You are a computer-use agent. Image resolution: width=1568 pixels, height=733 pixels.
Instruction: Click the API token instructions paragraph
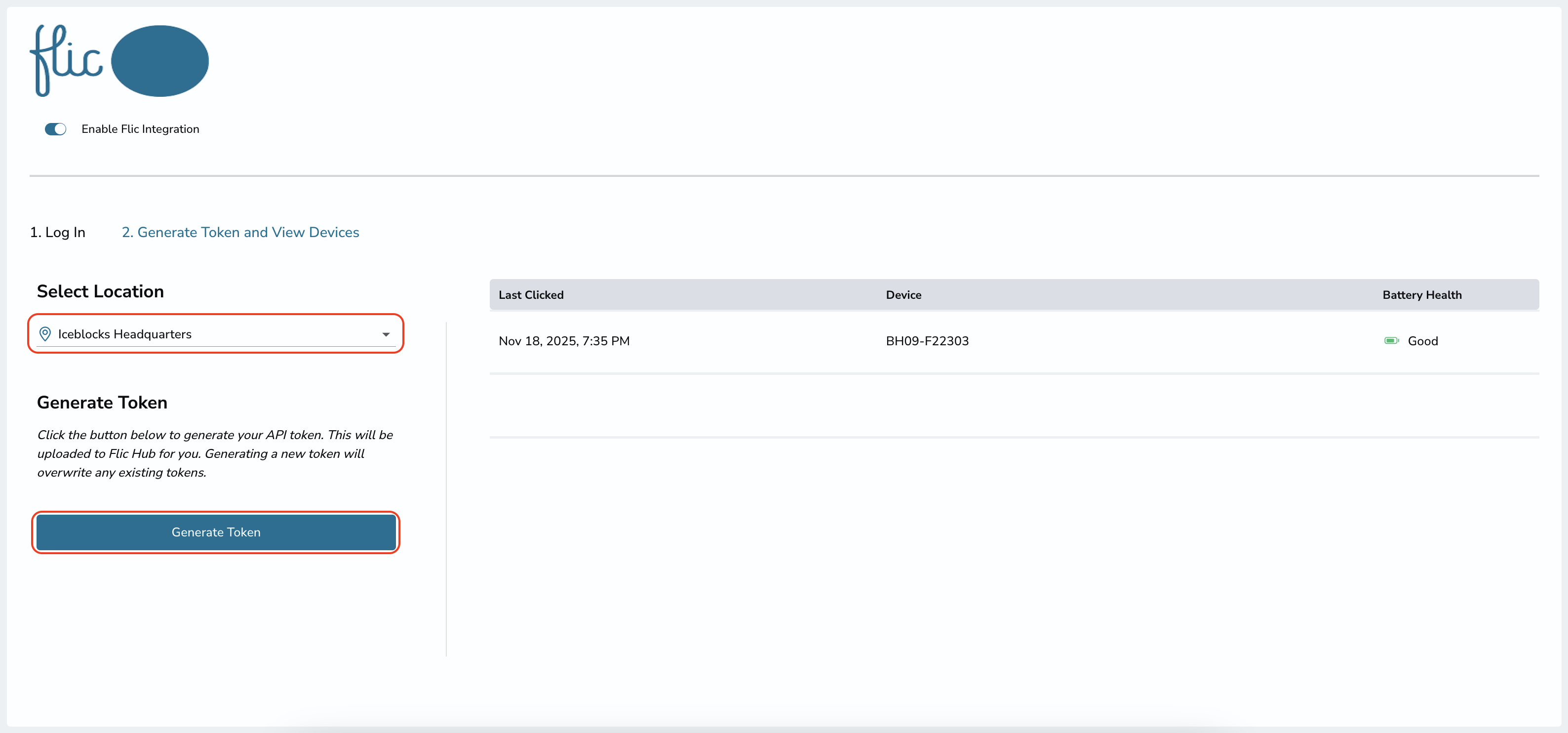point(215,453)
